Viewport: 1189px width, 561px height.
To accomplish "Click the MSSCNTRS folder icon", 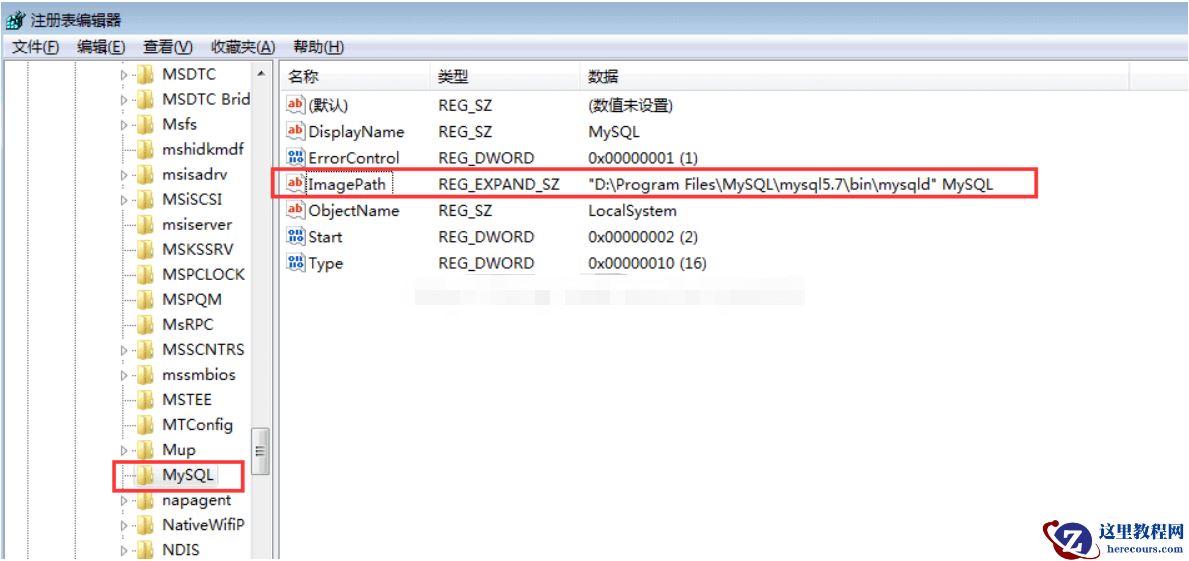I will (x=144, y=350).
